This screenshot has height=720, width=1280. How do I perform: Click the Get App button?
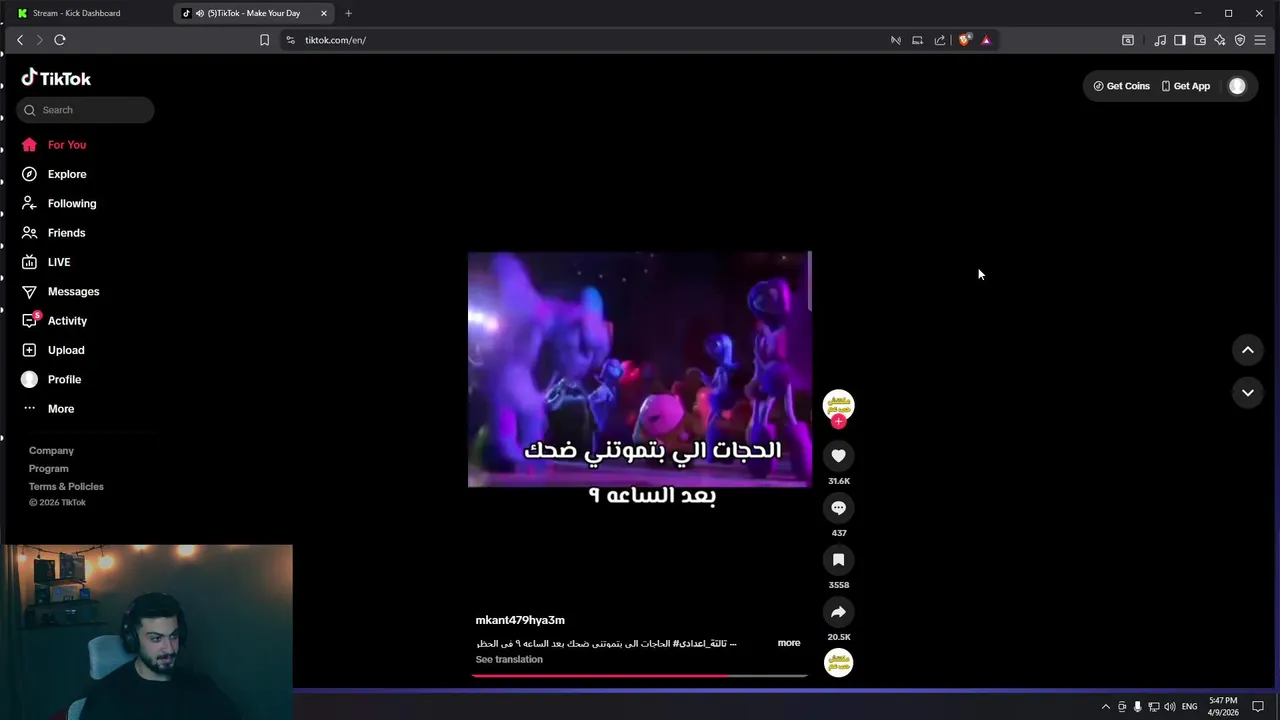coord(1185,86)
